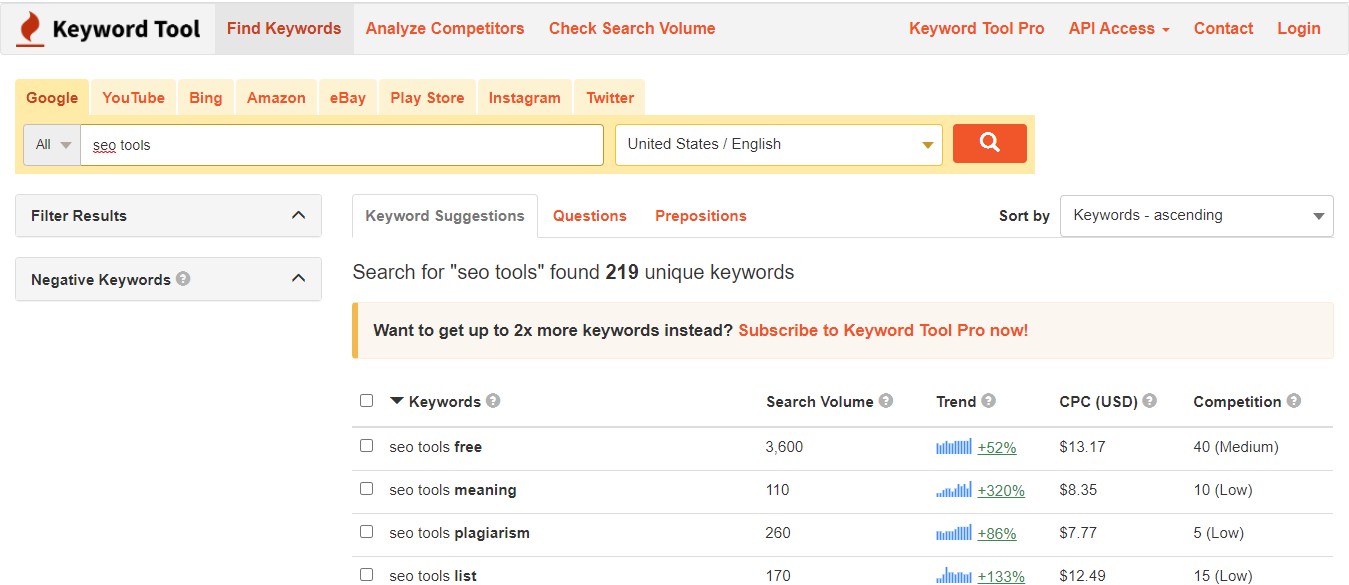The height and width of the screenshot is (585, 1349).
Task: Select the YouTube platform tab
Action: click(x=133, y=97)
